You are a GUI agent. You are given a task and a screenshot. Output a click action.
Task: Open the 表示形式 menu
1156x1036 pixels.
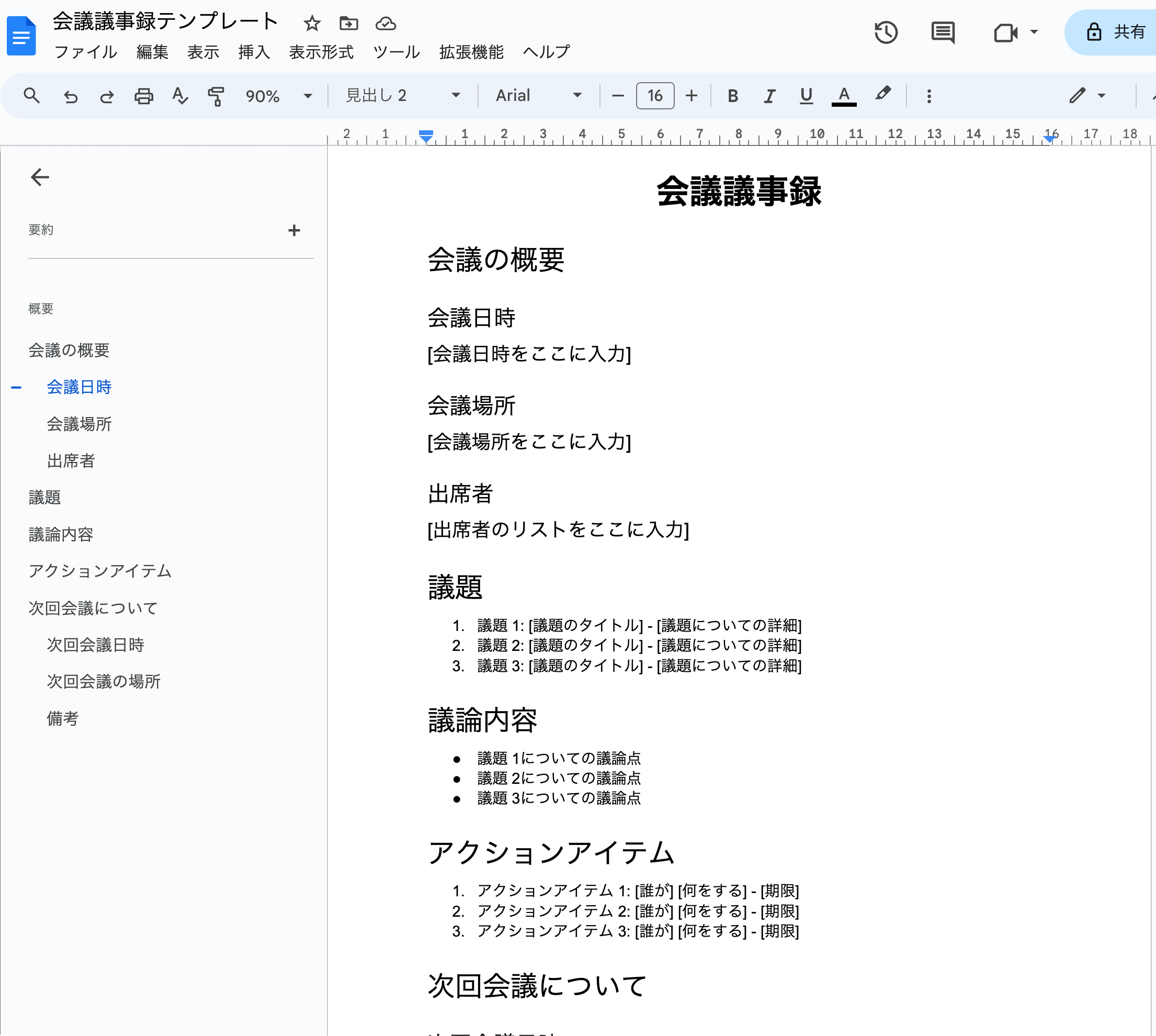[321, 52]
